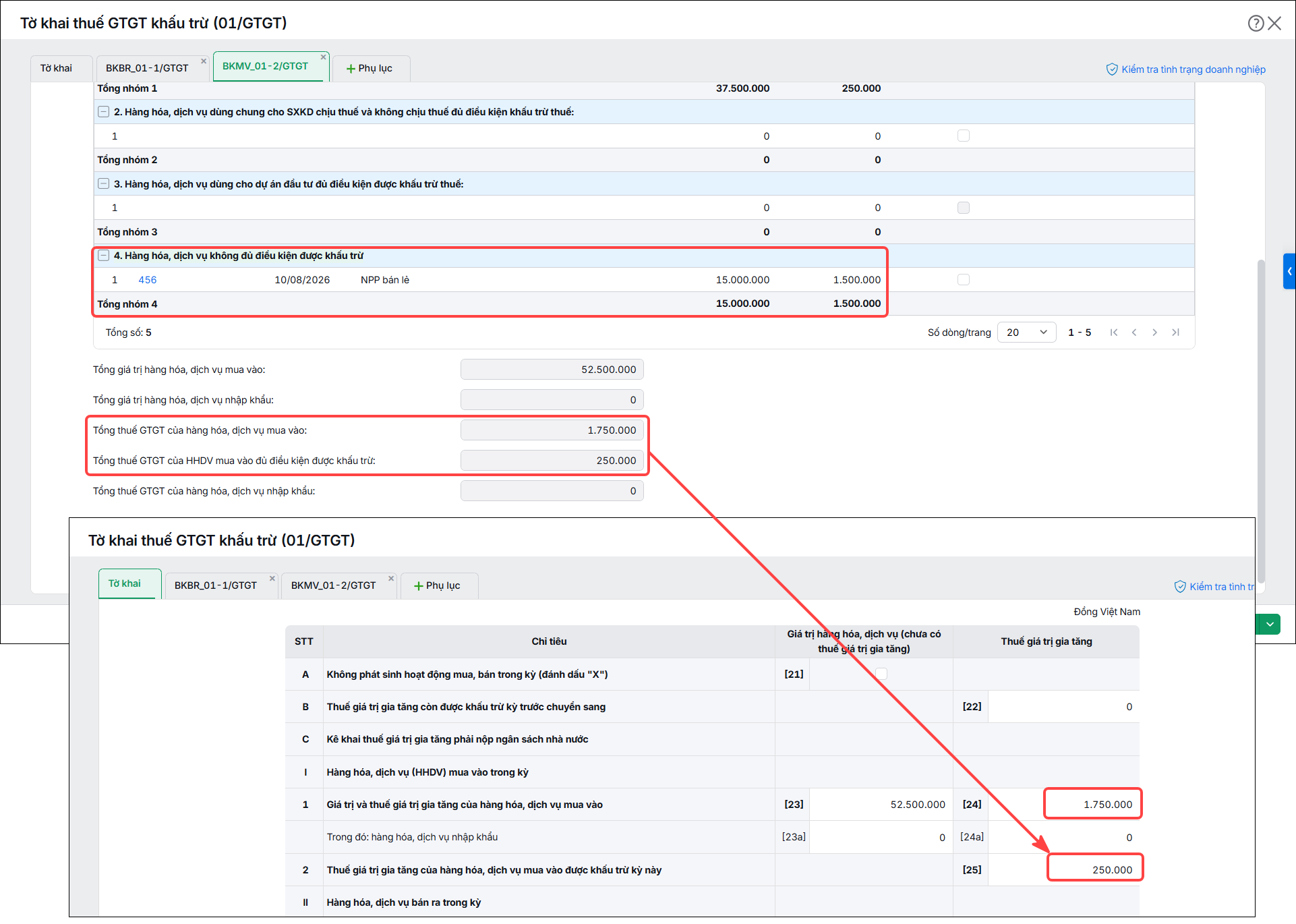This screenshot has width=1296, height=924.
Task: Go to the last page of results
Action: click(x=1176, y=333)
